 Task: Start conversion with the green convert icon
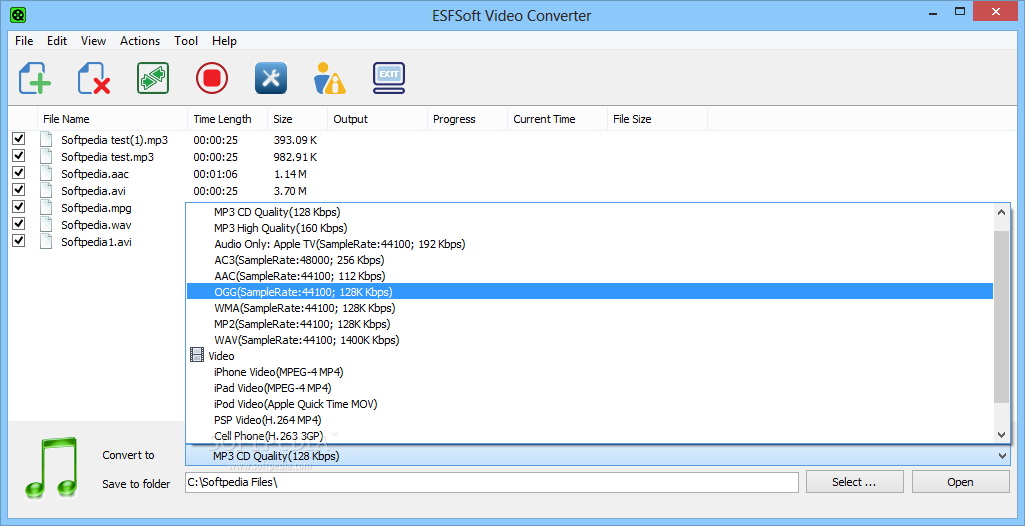[x=153, y=78]
